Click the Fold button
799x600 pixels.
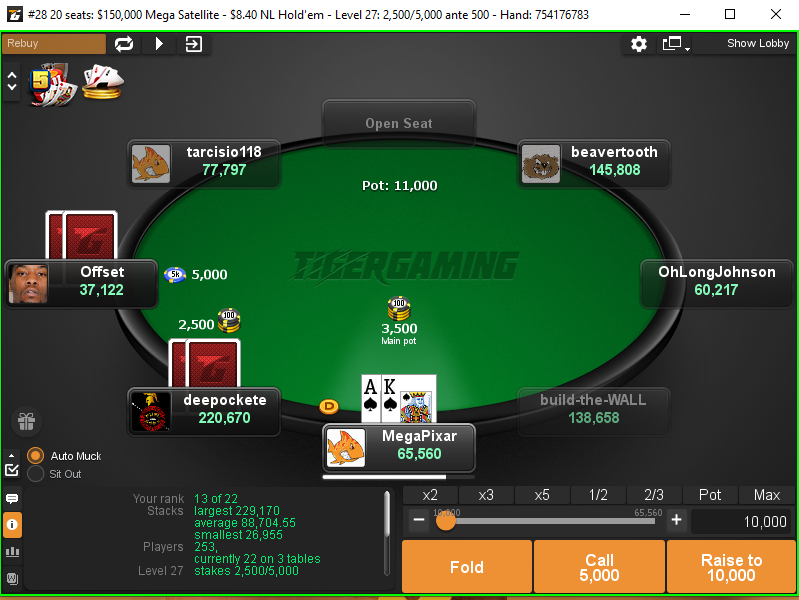pos(467,567)
